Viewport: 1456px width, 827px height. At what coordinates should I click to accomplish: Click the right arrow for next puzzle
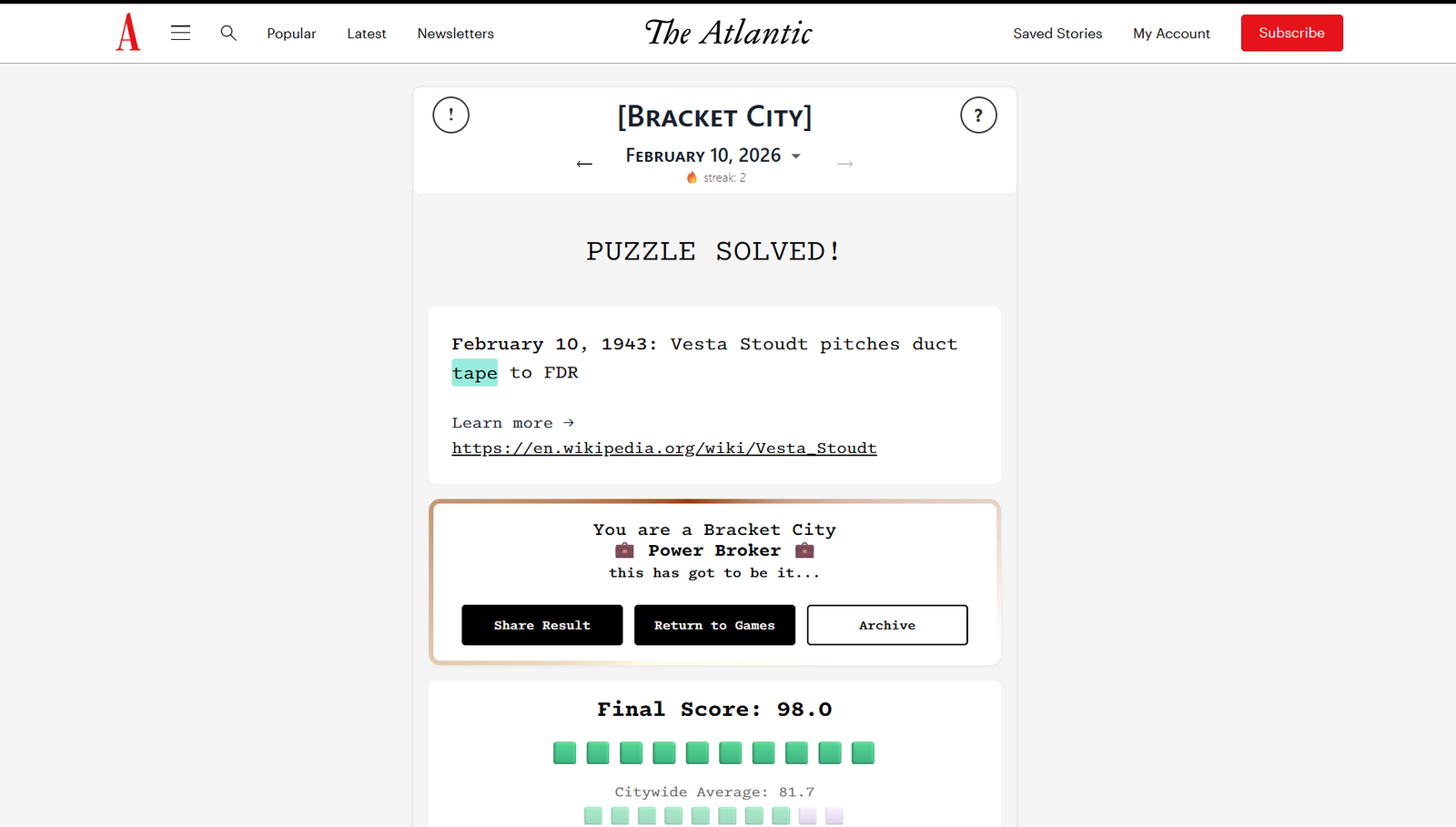[845, 164]
